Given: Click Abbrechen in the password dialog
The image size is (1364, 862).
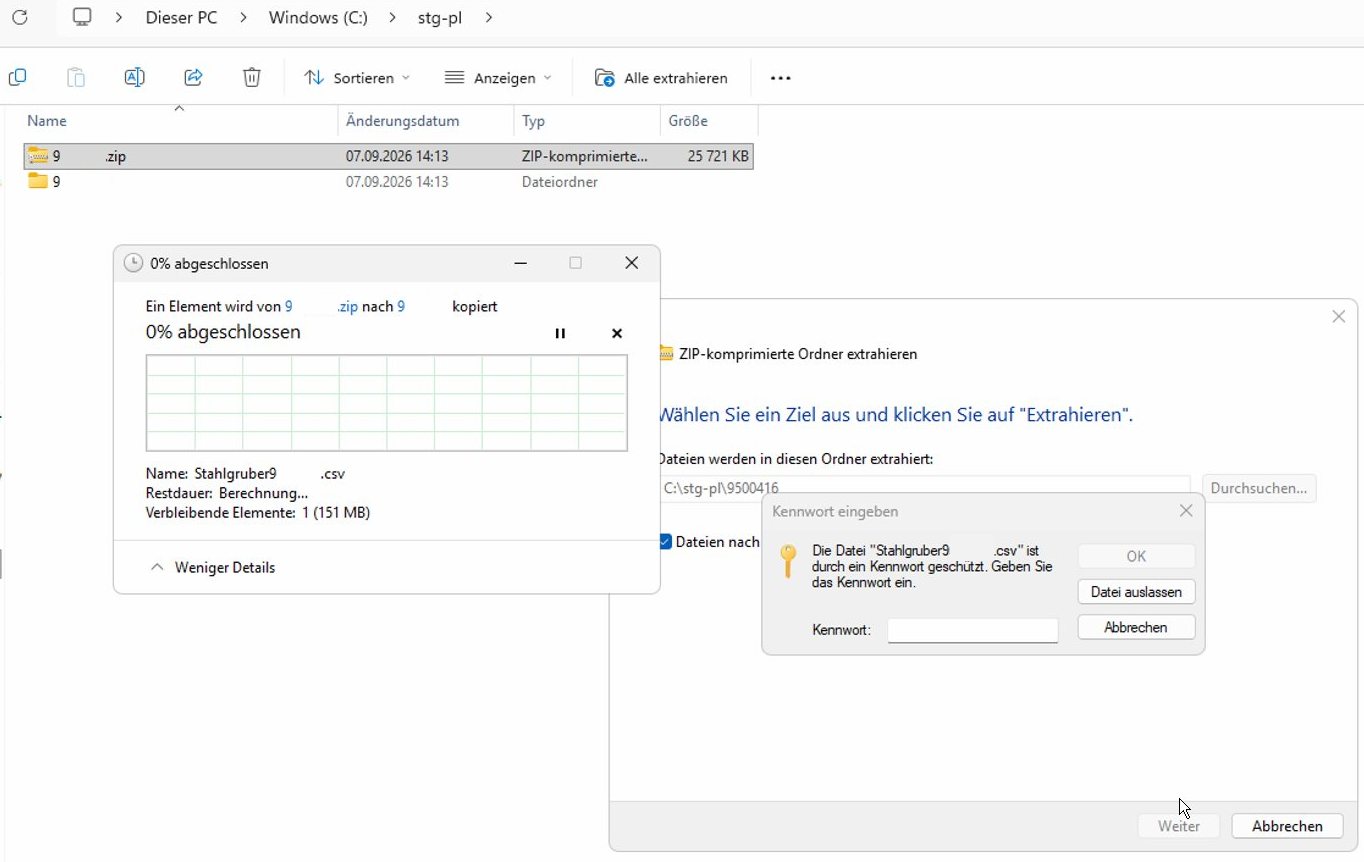Looking at the screenshot, I should (1136, 627).
